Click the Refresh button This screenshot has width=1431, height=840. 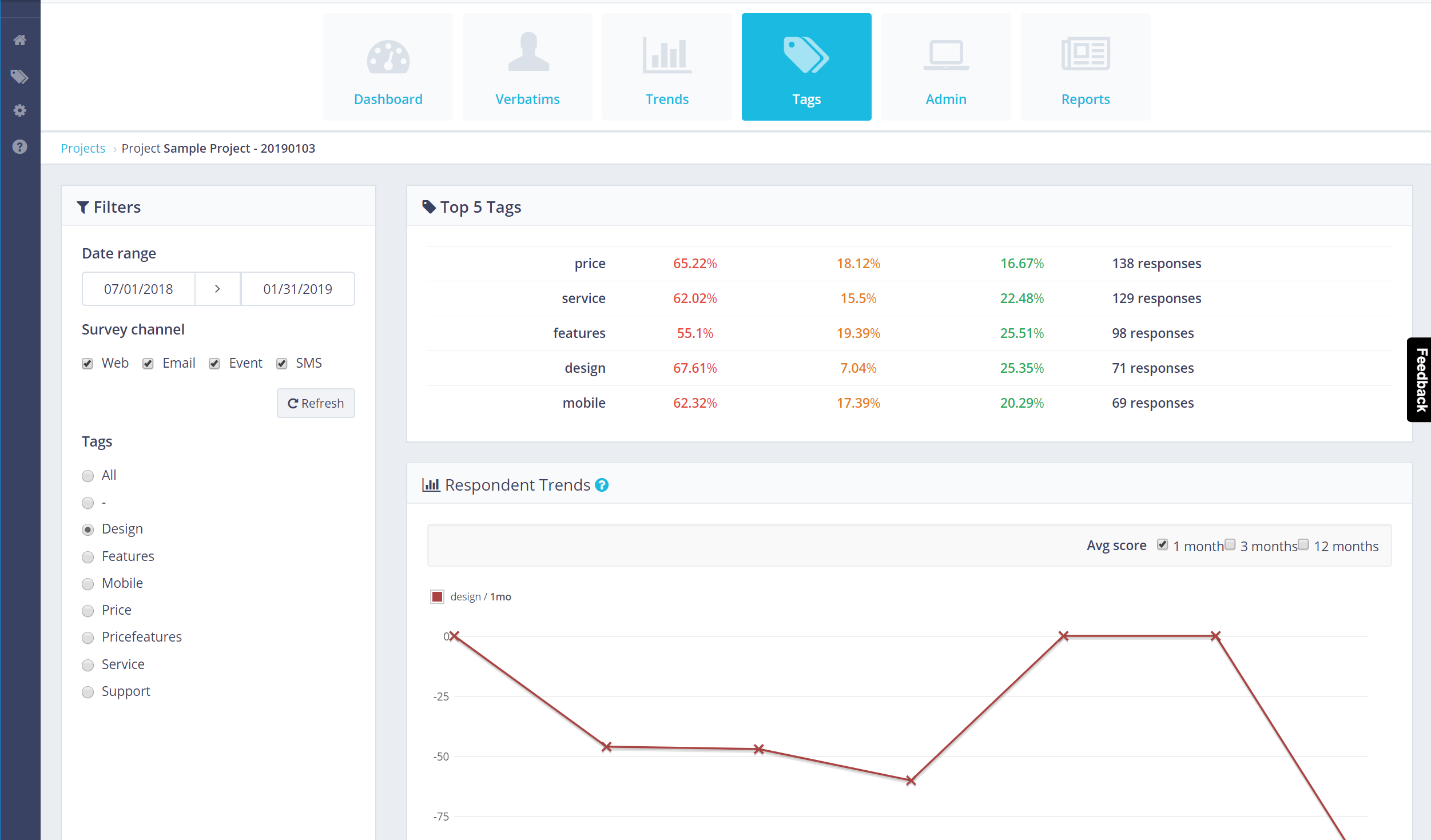click(x=316, y=403)
